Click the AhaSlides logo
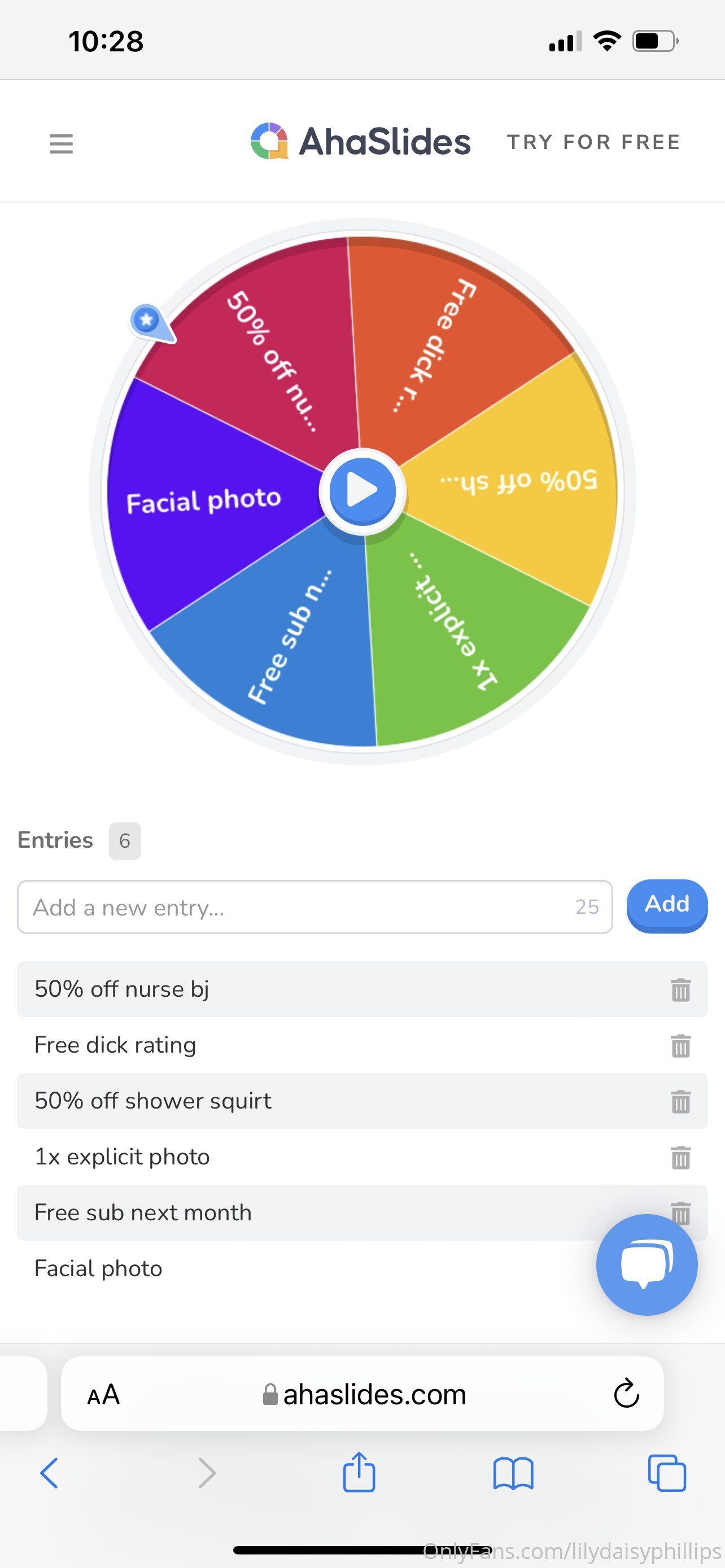Viewport: 725px width, 1568px height. (360, 141)
